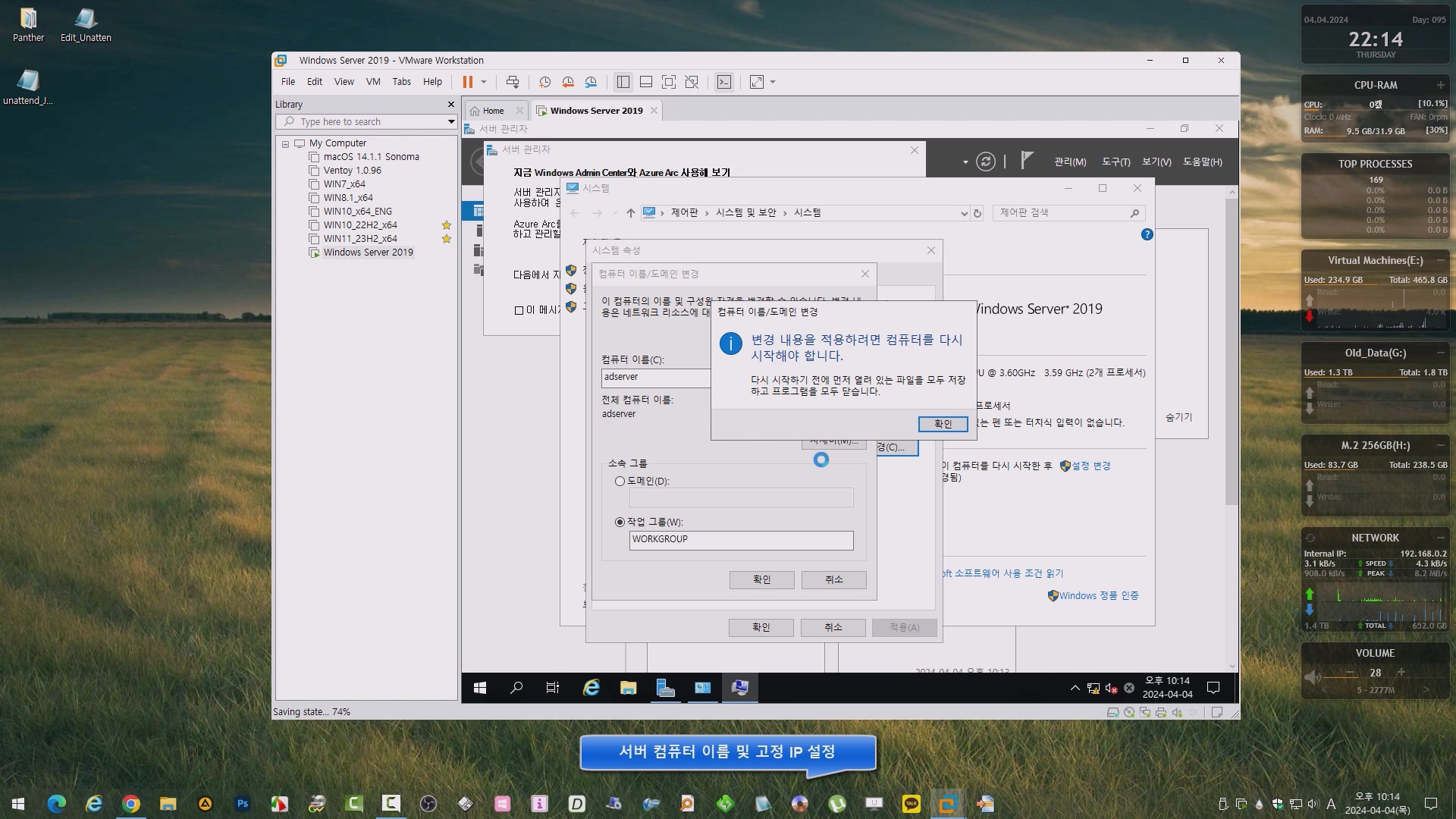Open the dropdown arrow beside the pause button
This screenshot has height=819, width=1456.
[x=484, y=82]
